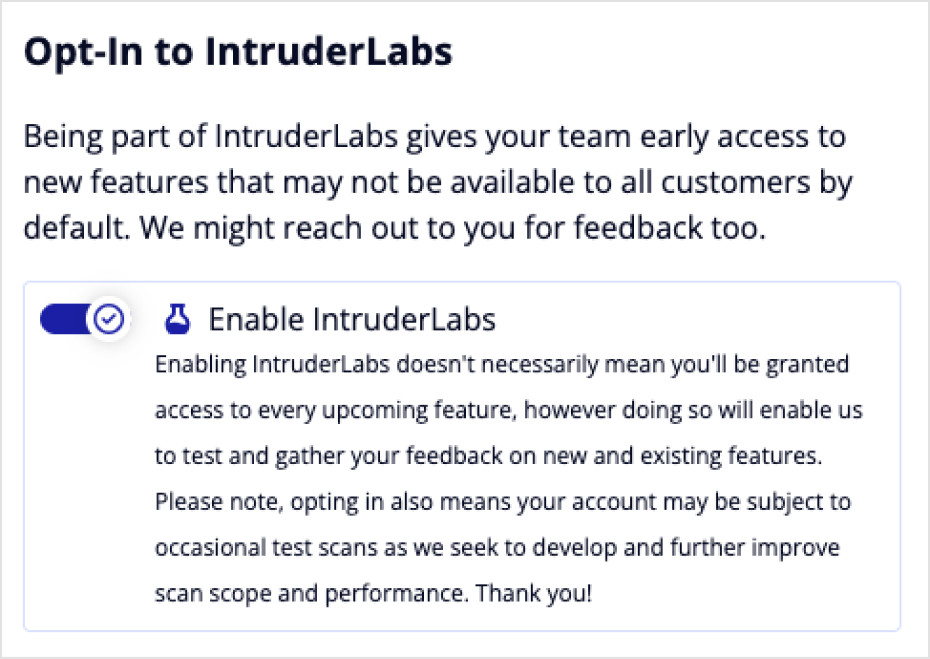Click the flask icon beside Enable IntruderLabs

177,319
